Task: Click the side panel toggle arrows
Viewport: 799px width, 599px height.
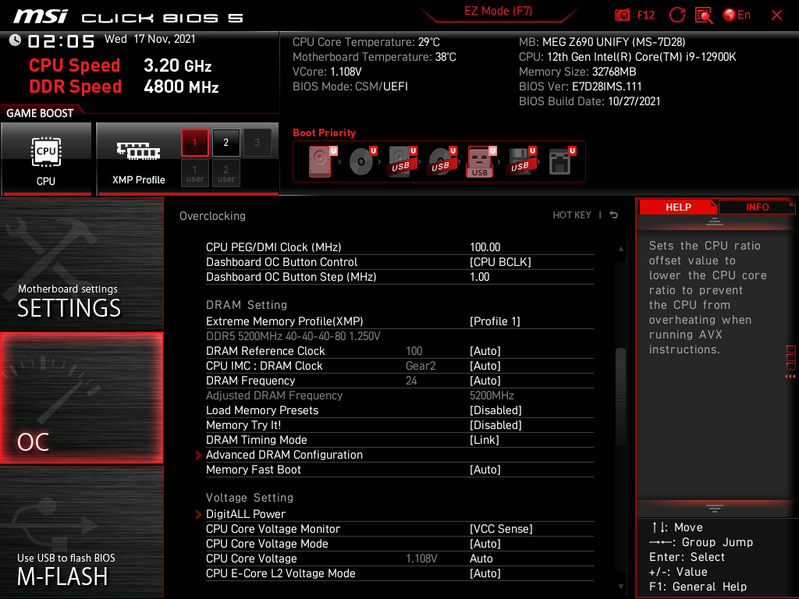Action: pos(790,376)
